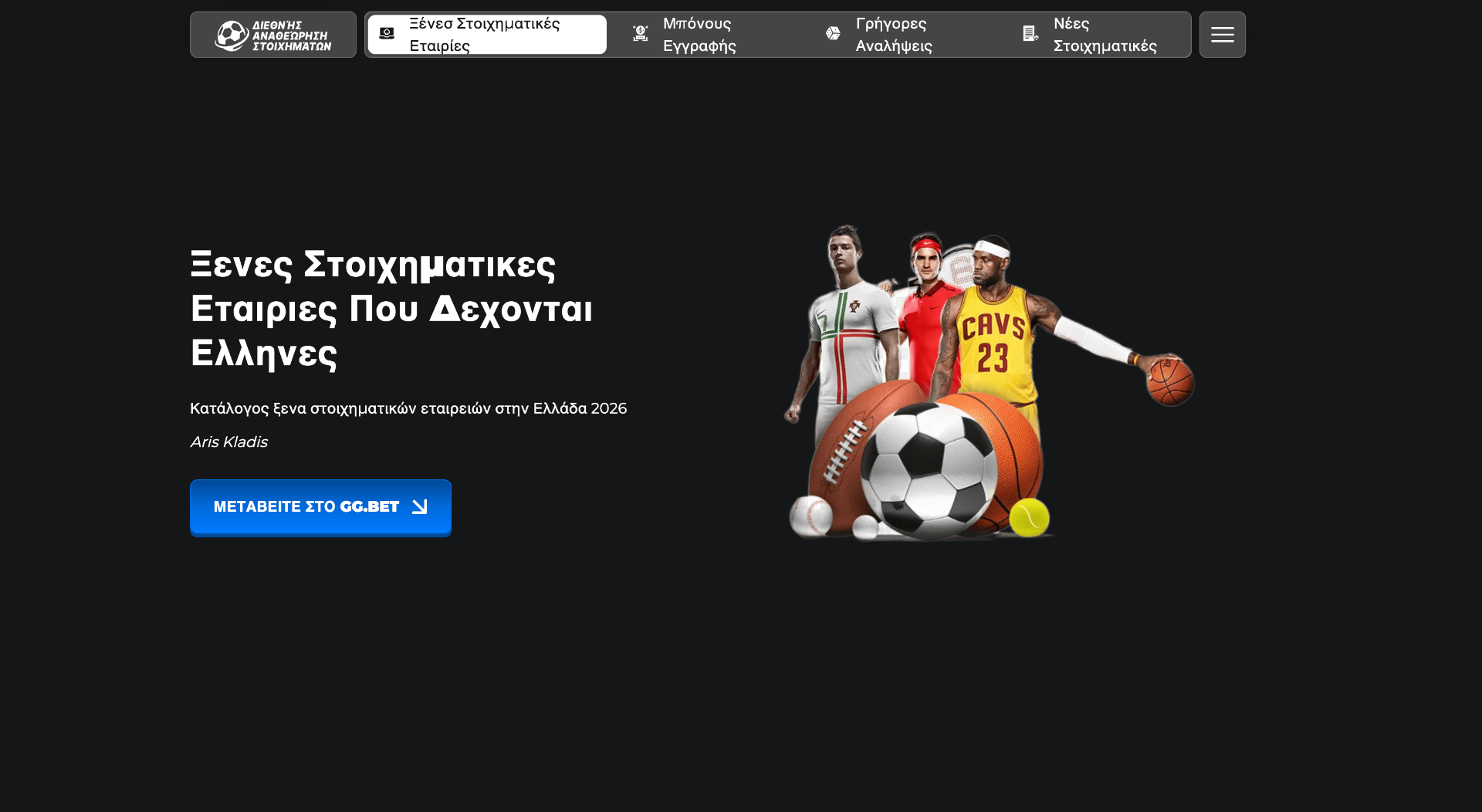Select the Ξένεσ Στοιχηματικές Εταιρίες tab text
Image resolution: width=1482 pixels, height=812 pixels.
click(x=484, y=35)
